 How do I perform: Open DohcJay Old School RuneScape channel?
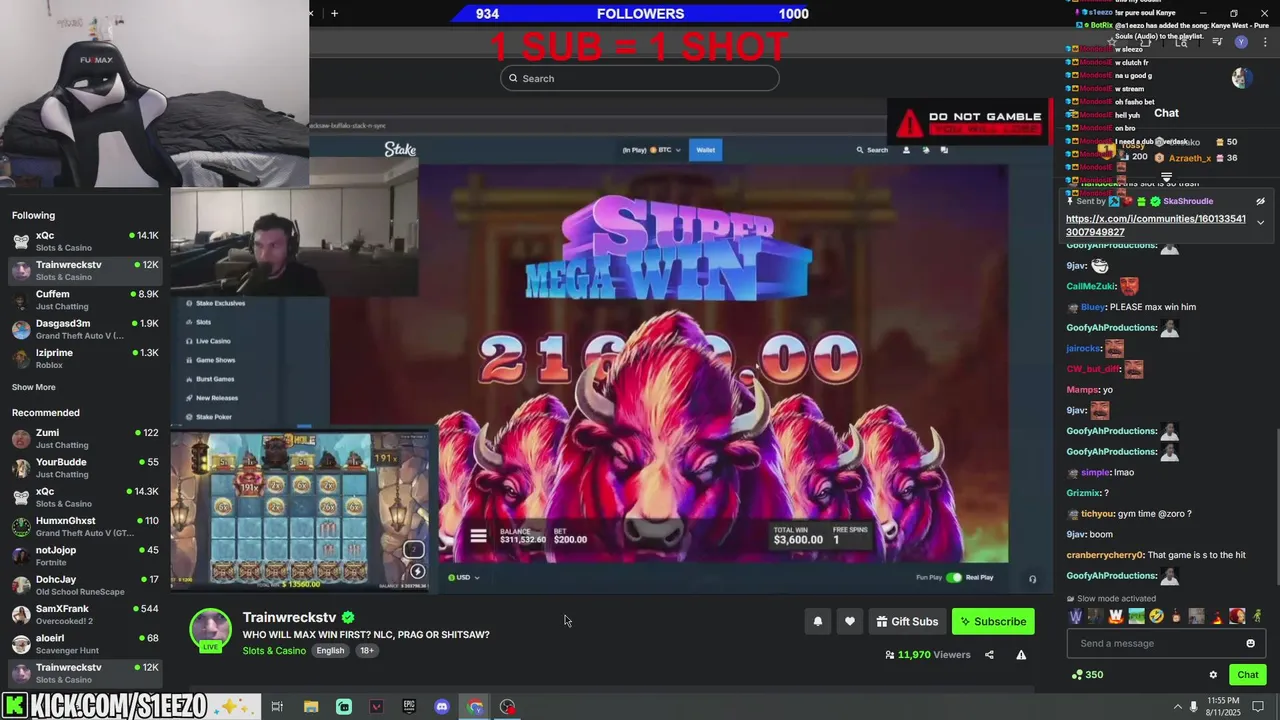pos(84,585)
